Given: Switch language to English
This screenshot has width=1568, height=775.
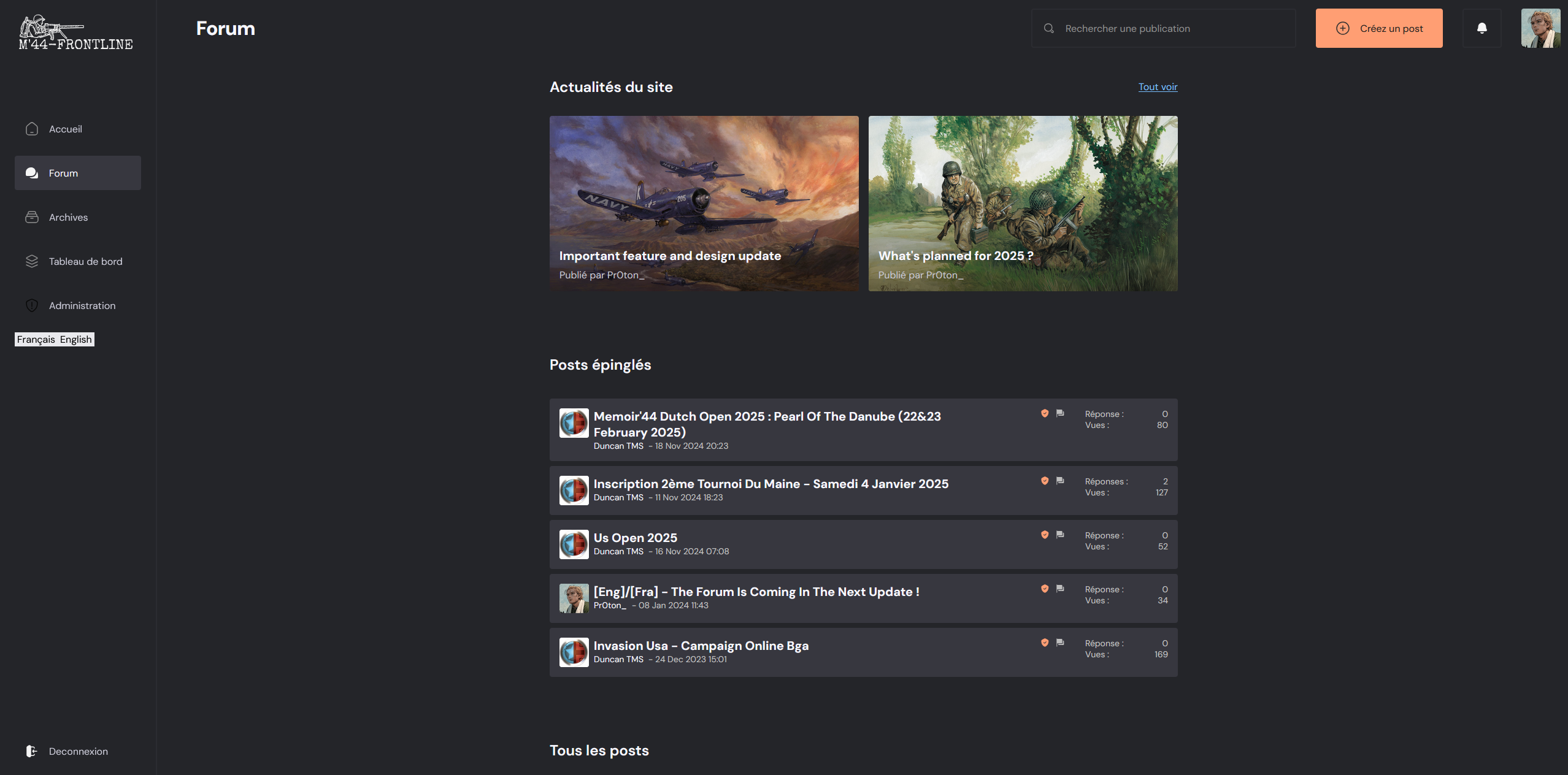Looking at the screenshot, I should 75,340.
